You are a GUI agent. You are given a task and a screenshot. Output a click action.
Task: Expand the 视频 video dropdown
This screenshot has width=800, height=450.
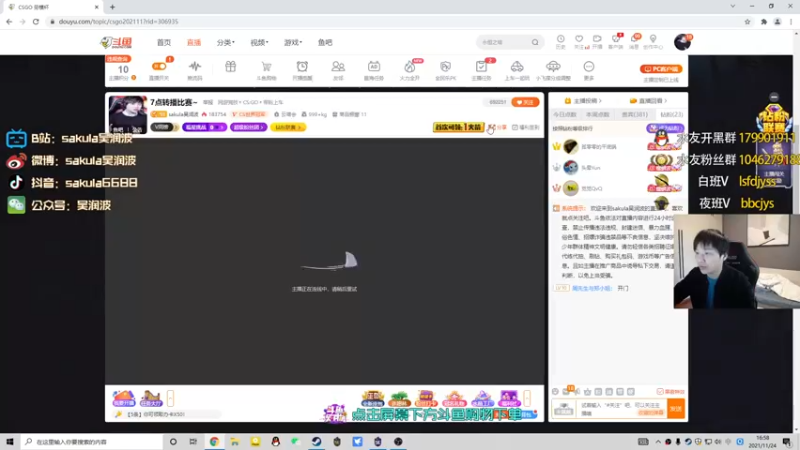259,42
